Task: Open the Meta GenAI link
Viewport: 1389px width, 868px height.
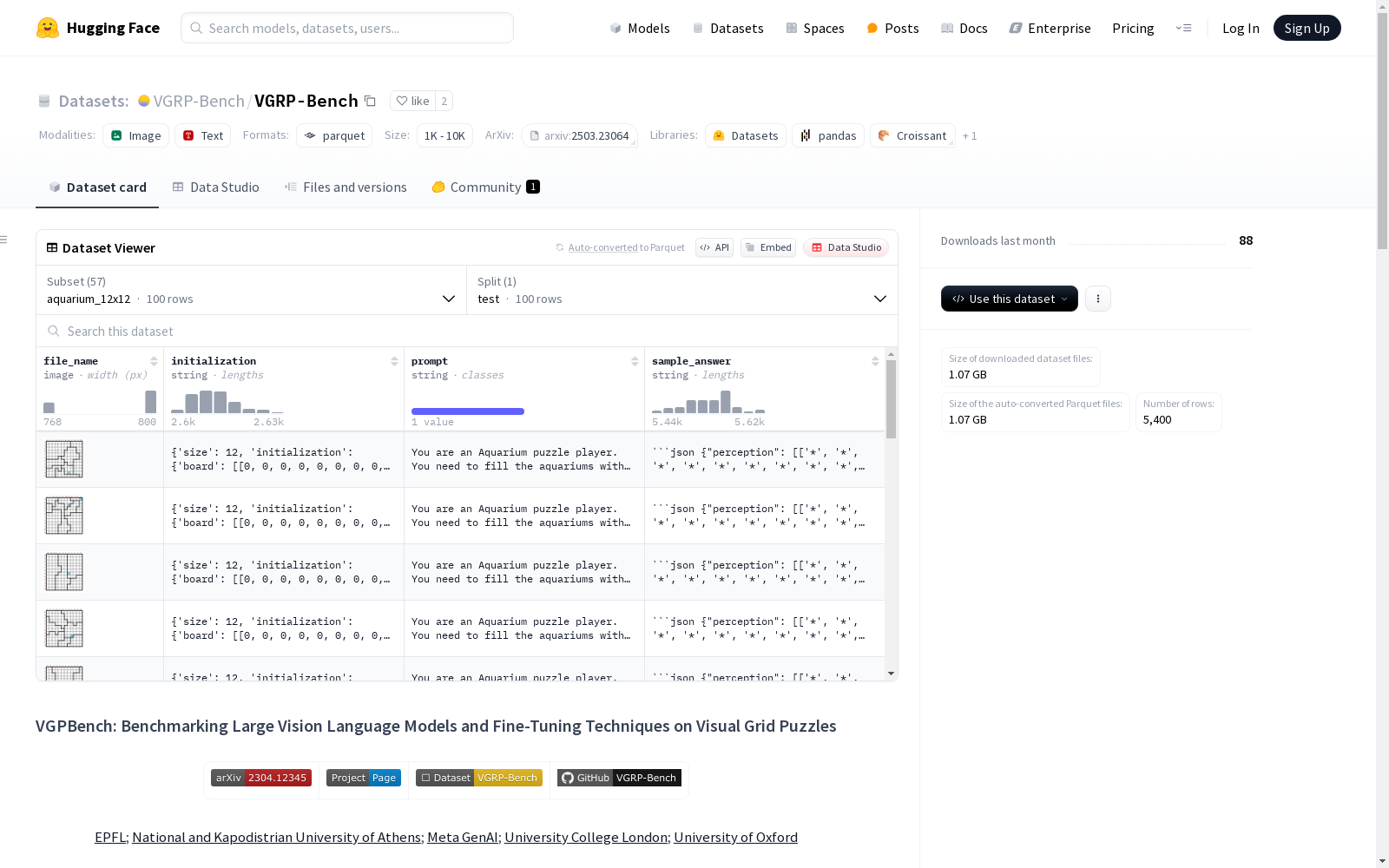Action: [463, 838]
